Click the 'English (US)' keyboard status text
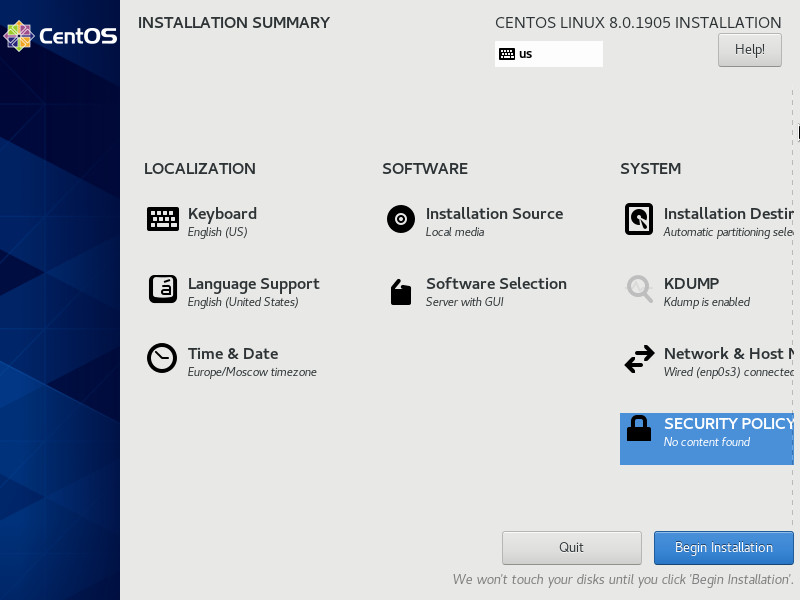Viewport: 800px width, 600px height. (x=217, y=232)
